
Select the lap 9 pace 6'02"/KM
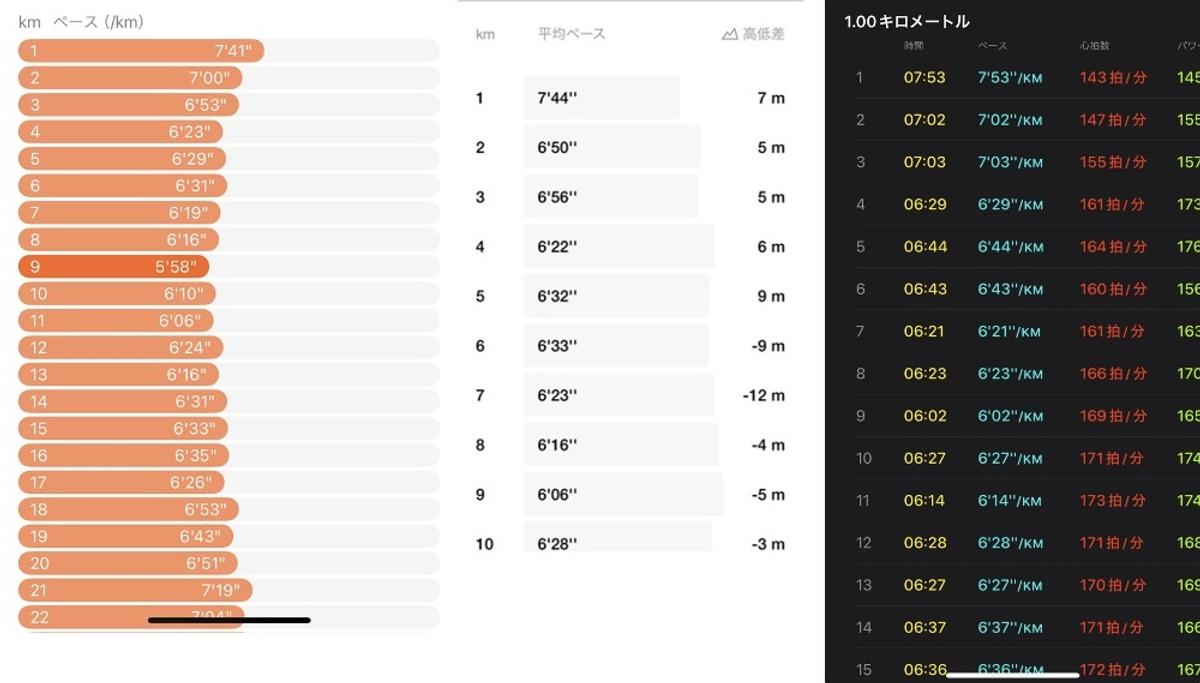1010,416
